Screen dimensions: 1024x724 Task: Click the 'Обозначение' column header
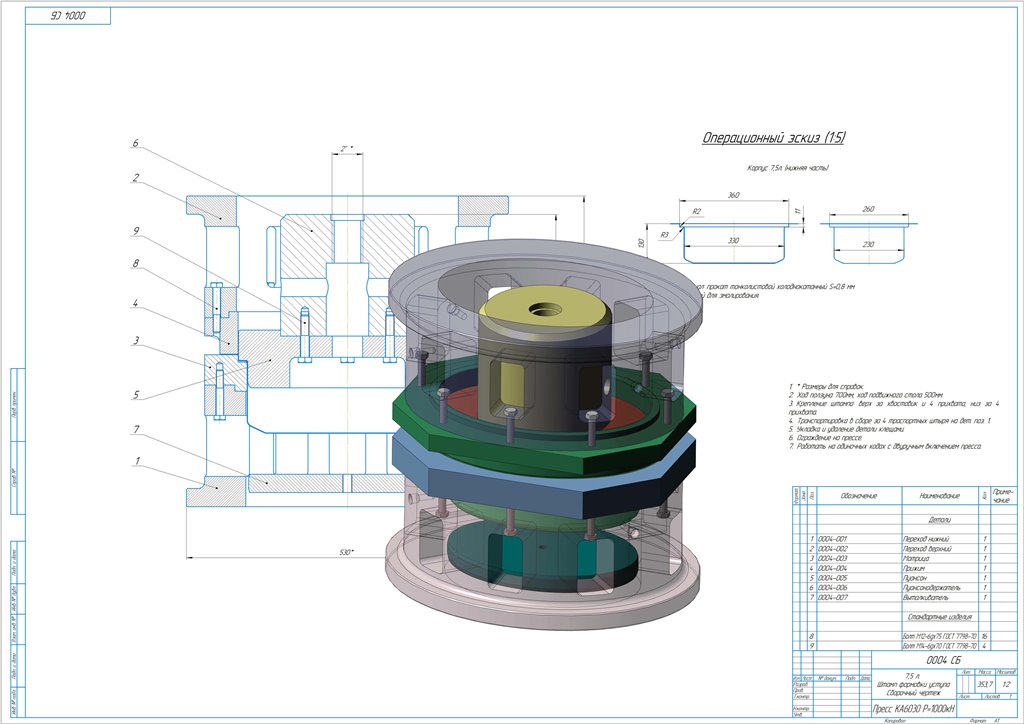click(858, 496)
